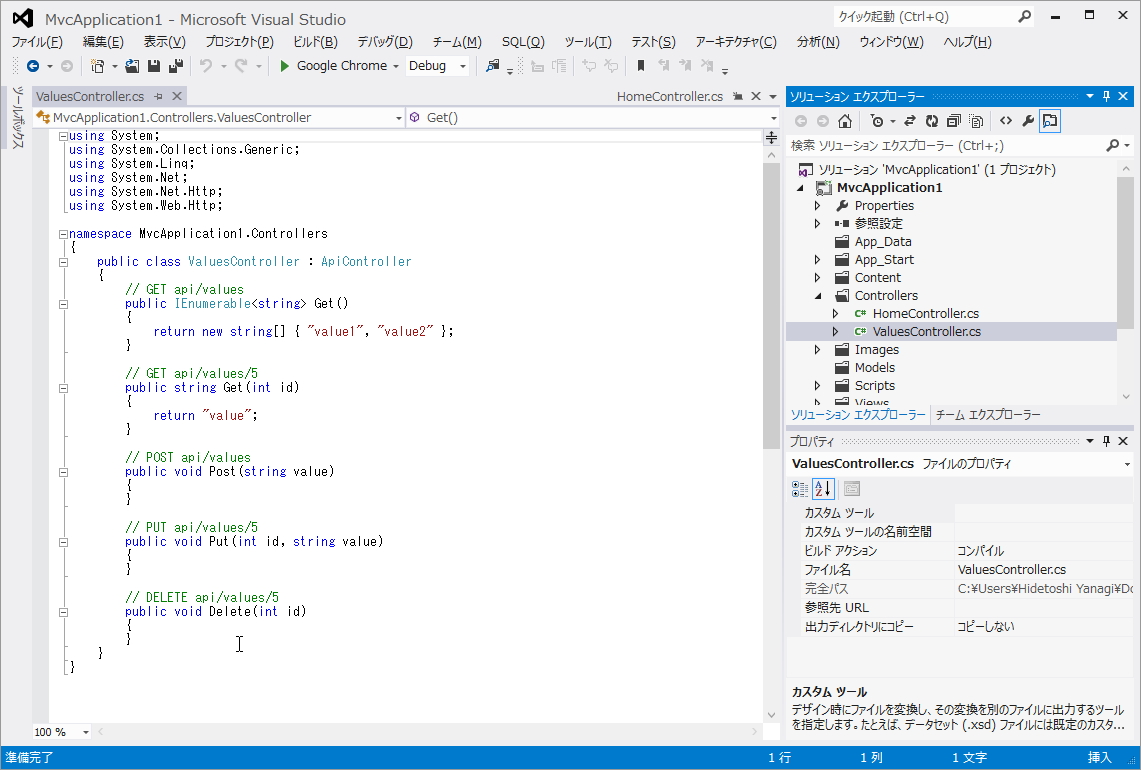Select the Models folder in the tree
The image size is (1141, 770).
click(875, 368)
